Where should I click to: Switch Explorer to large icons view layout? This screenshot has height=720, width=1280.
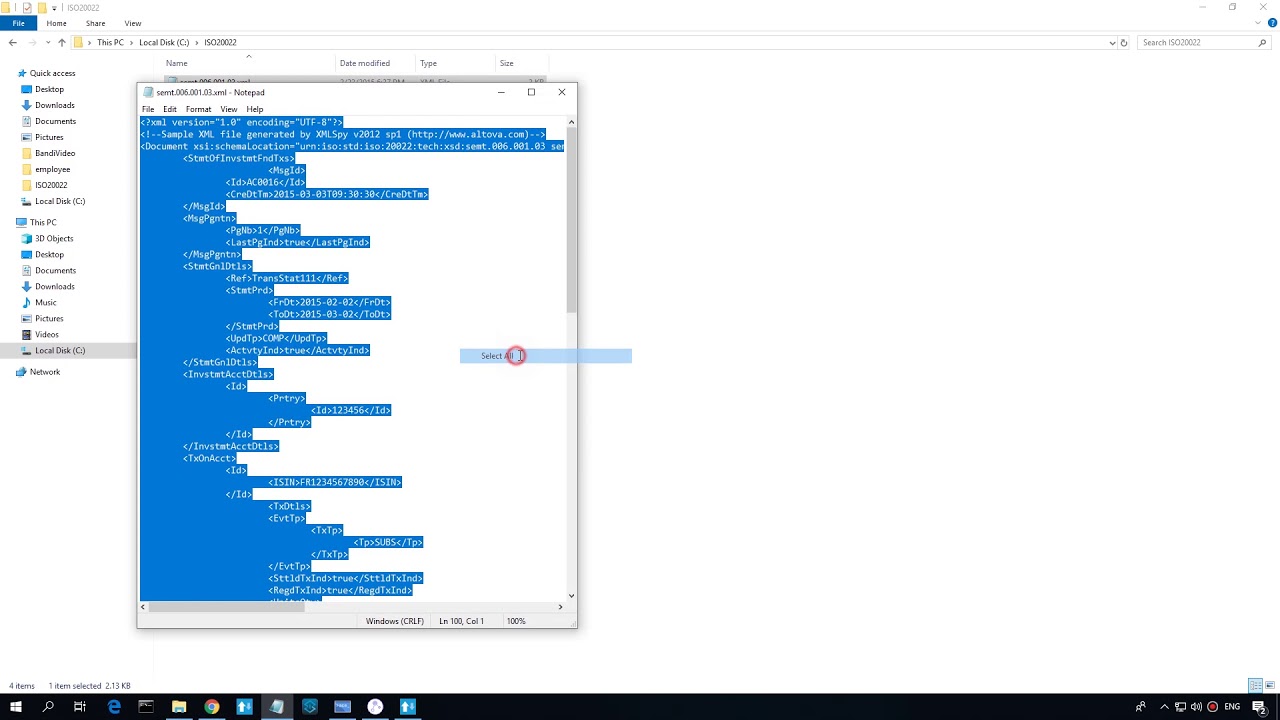point(1268,686)
